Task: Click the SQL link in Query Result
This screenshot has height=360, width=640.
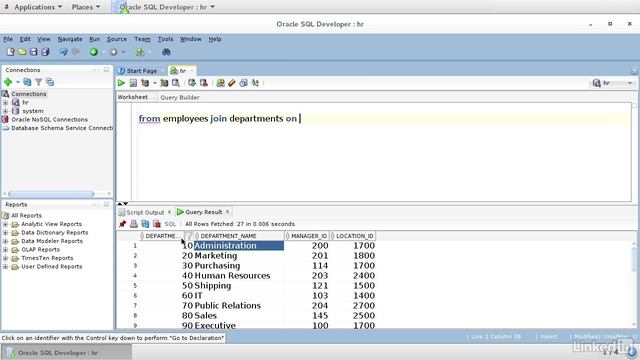Action: click(170, 224)
